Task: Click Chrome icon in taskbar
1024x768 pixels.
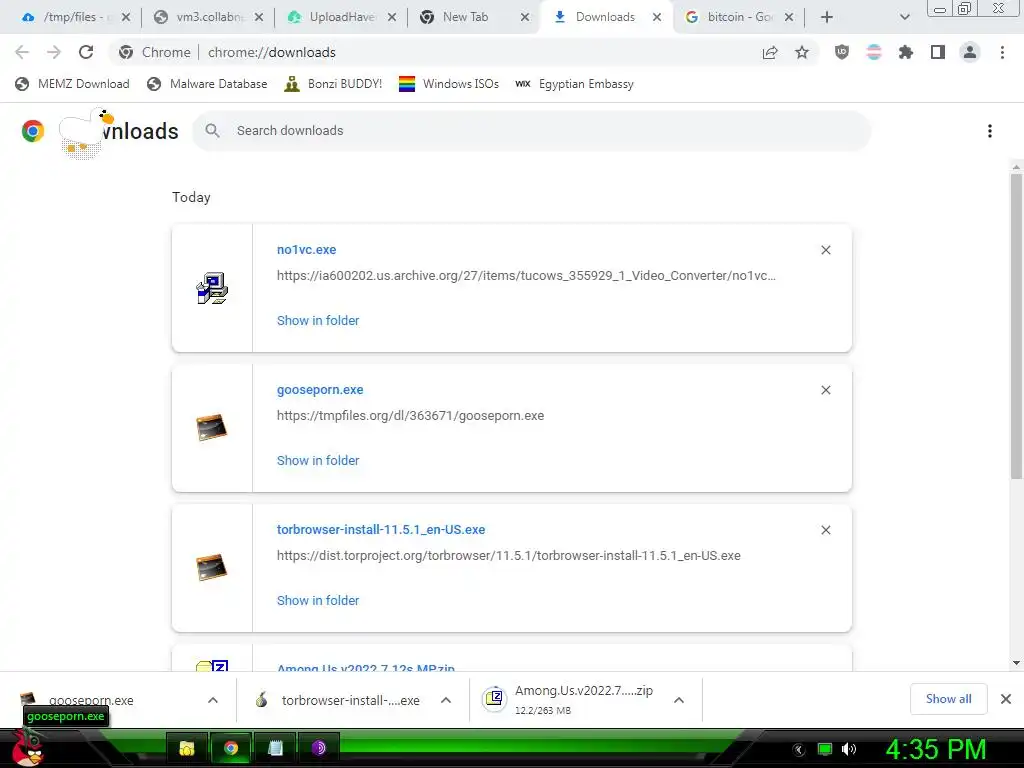Action: tap(231, 748)
